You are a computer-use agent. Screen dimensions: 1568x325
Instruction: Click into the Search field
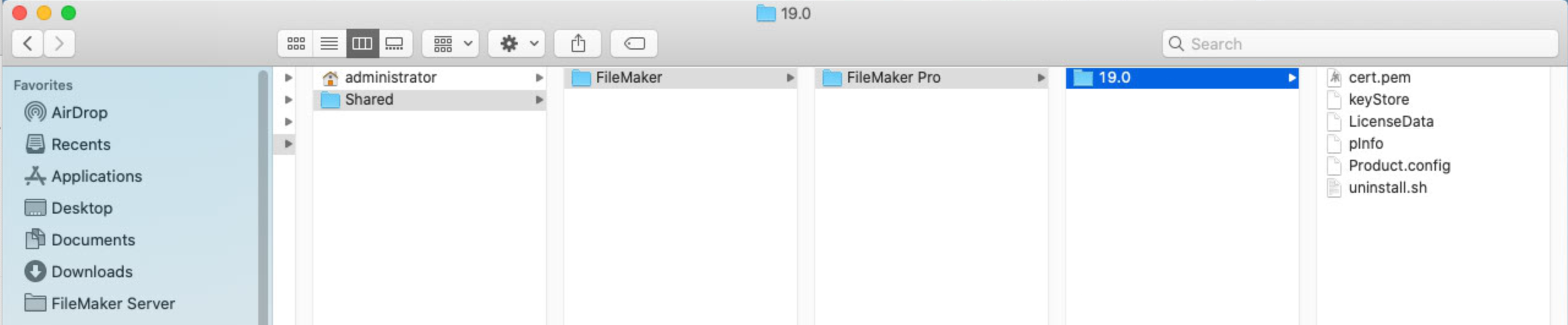tap(1360, 43)
